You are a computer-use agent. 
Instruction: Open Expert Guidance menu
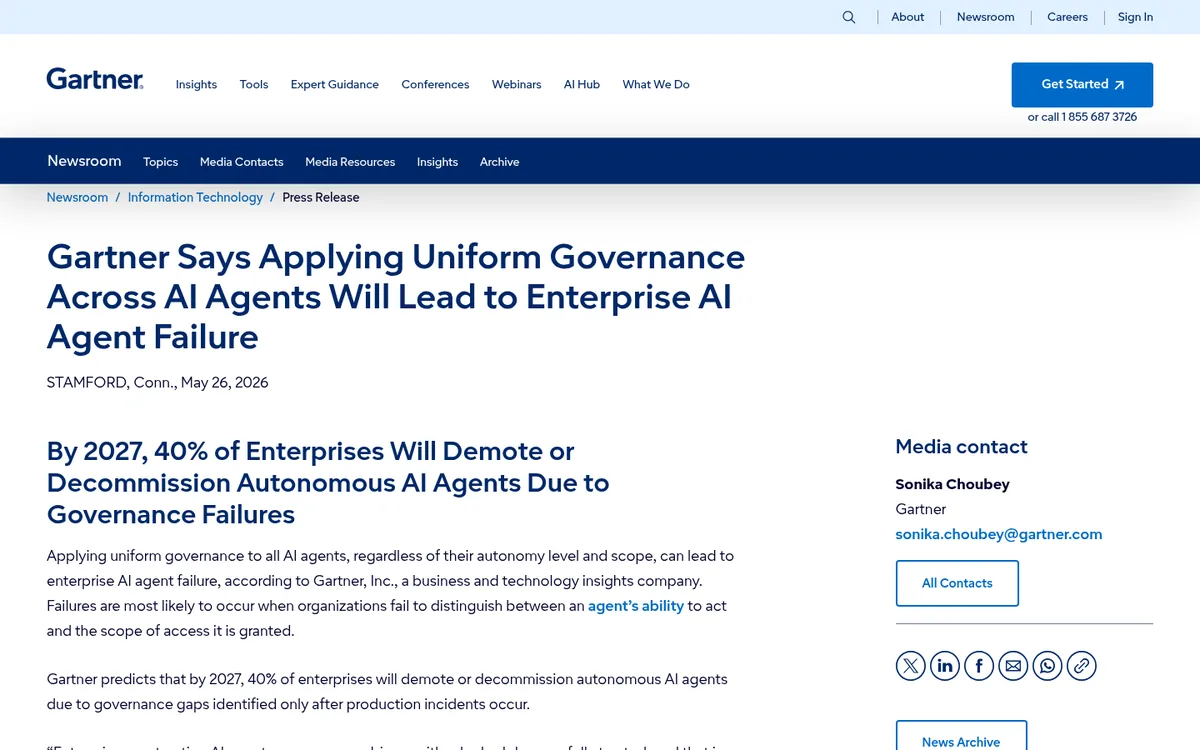(x=335, y=85)
